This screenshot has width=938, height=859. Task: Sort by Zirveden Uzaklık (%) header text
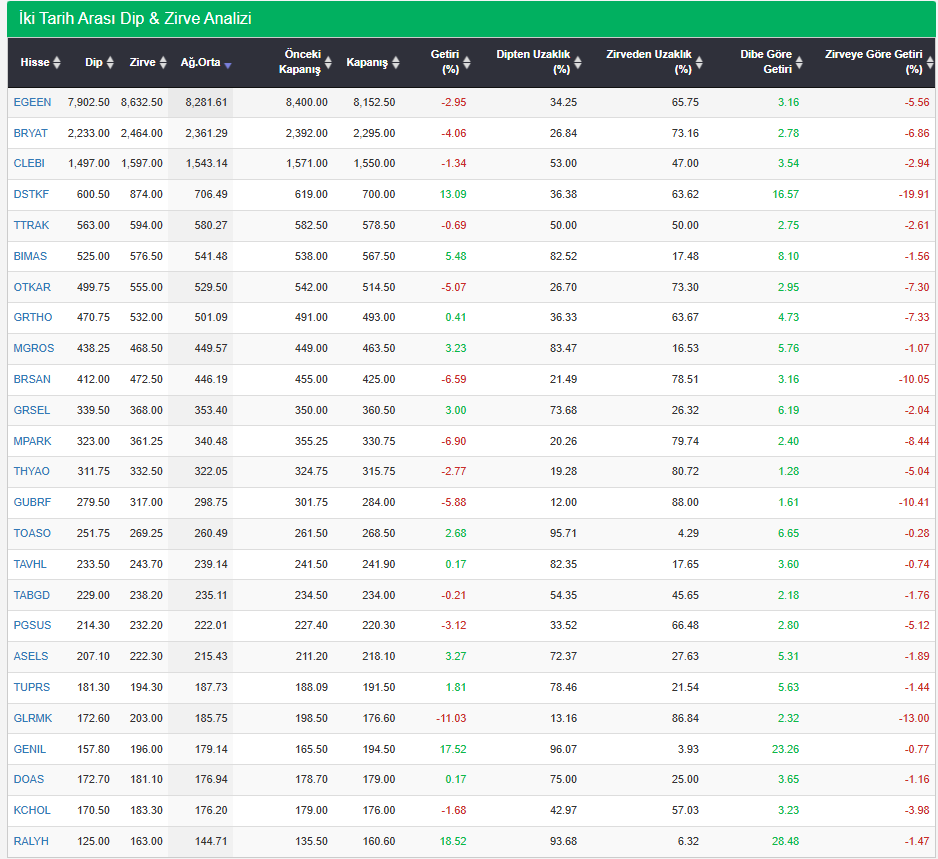649,62
